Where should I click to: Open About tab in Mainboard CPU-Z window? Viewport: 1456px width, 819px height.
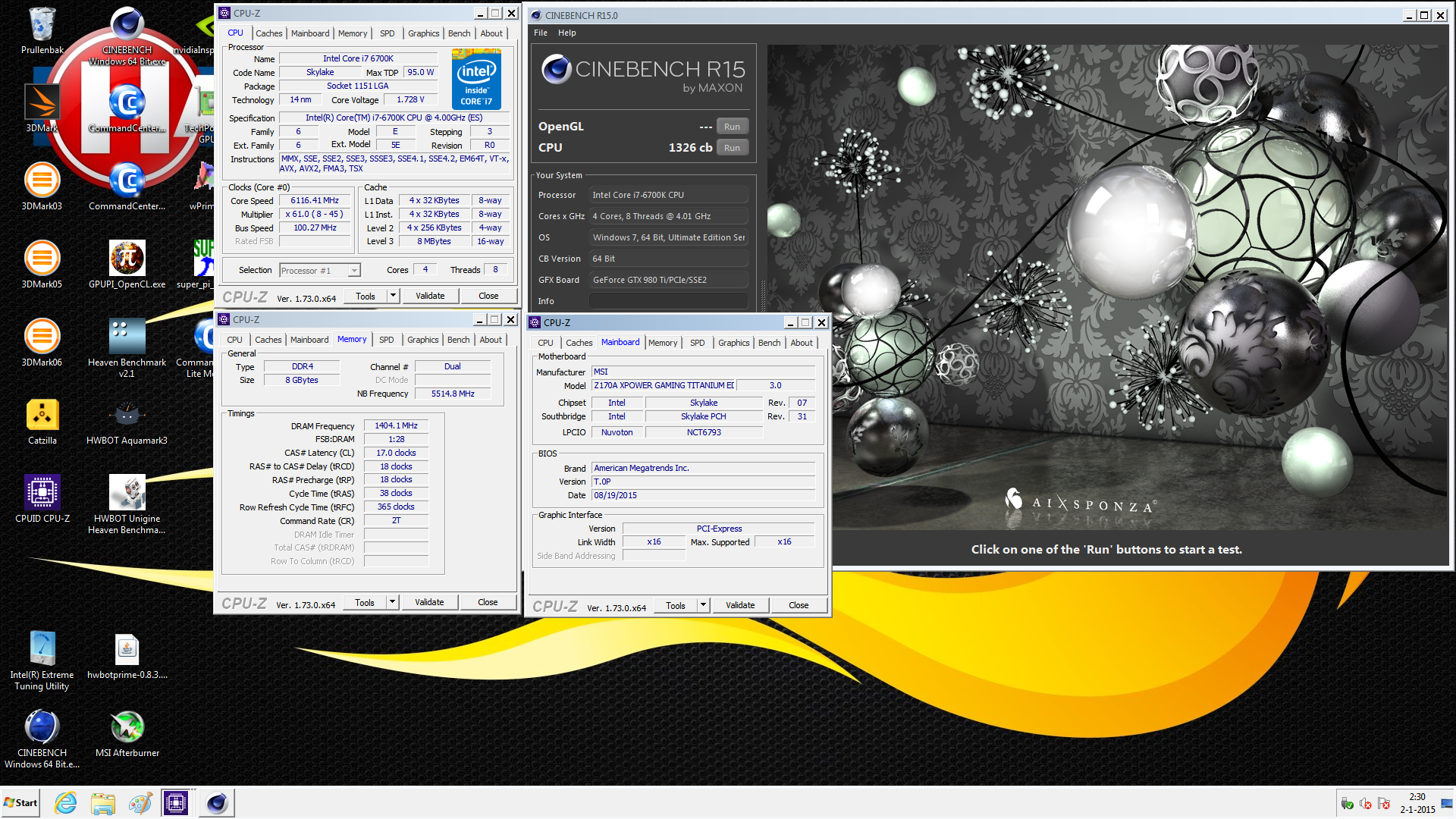pyautogui.click(x=802, y=343)
